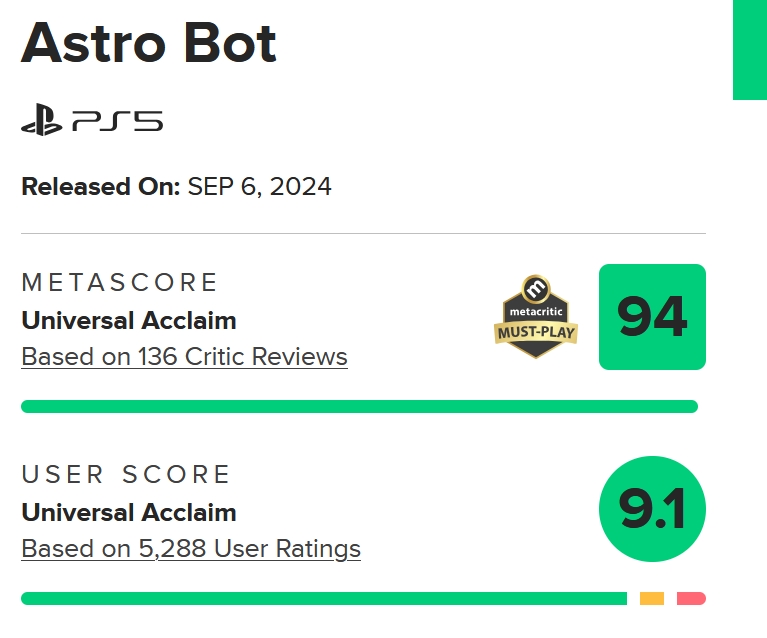767x638 pixels.
Task: Click the PlayStation symbol icon
Action: click(x=42, y=122)
